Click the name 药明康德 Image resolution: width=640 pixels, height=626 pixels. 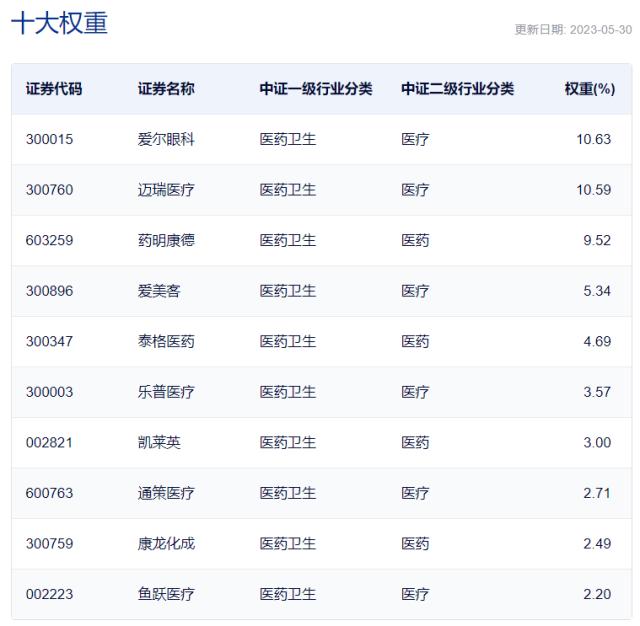166,240
